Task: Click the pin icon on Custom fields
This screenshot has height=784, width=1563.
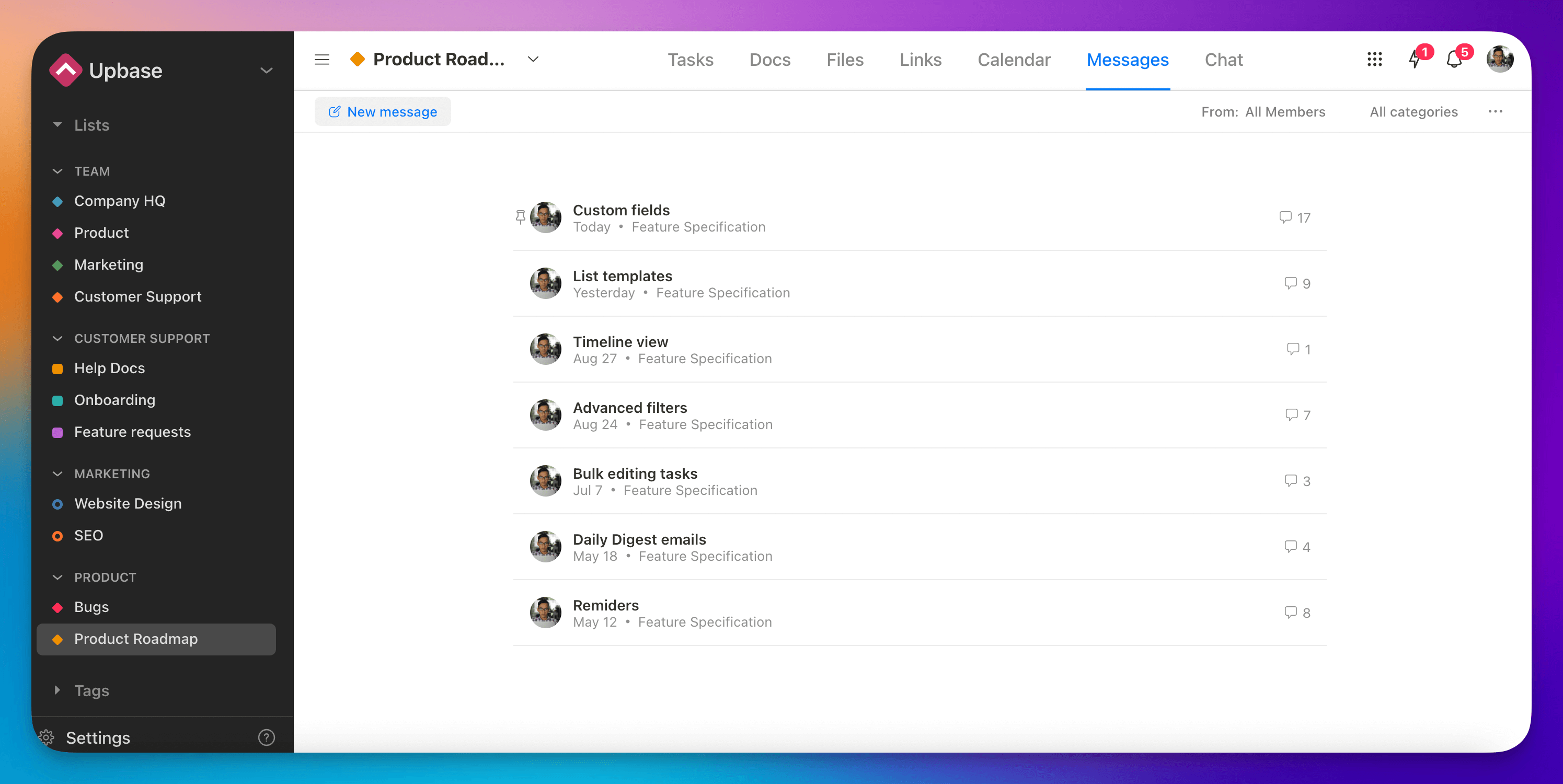Action: pyautogui.click(x=521, y=216)
